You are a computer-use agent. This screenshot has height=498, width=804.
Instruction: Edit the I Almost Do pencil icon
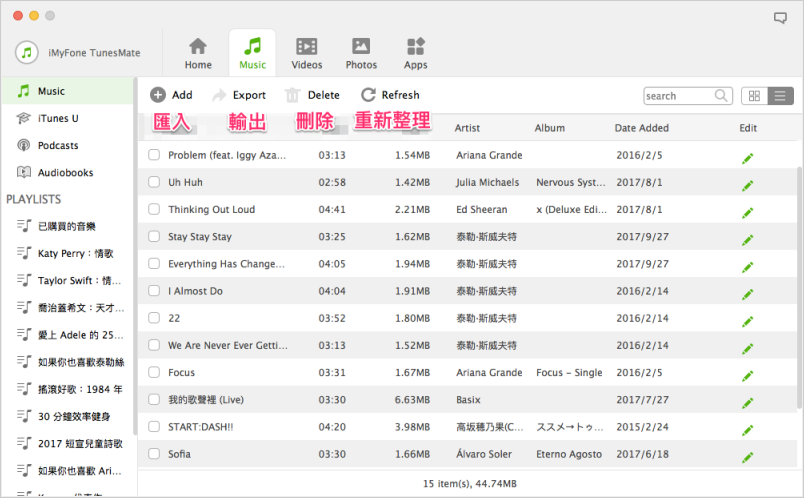(x=748, y=294)
